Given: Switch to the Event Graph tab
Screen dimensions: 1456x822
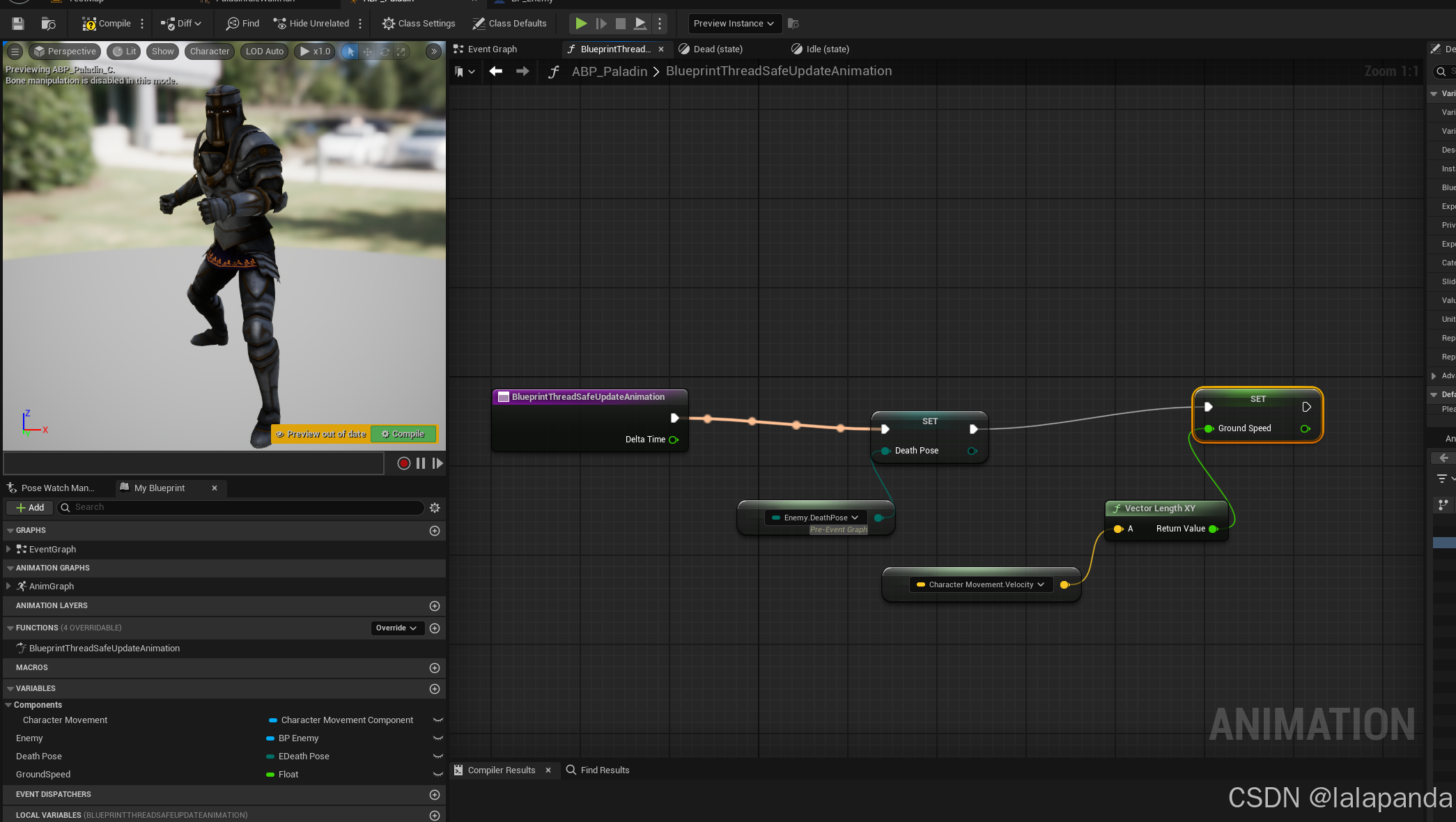Looking at the screenshot, I should [x=492, y=49].
